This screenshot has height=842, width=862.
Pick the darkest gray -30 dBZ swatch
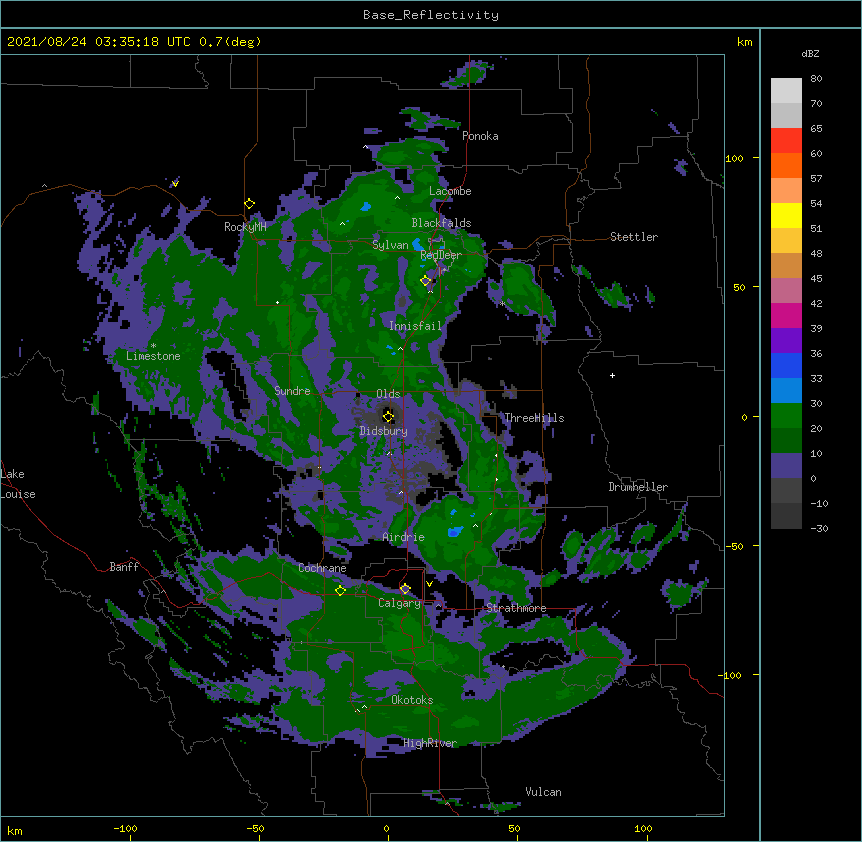tap(786, 516)
